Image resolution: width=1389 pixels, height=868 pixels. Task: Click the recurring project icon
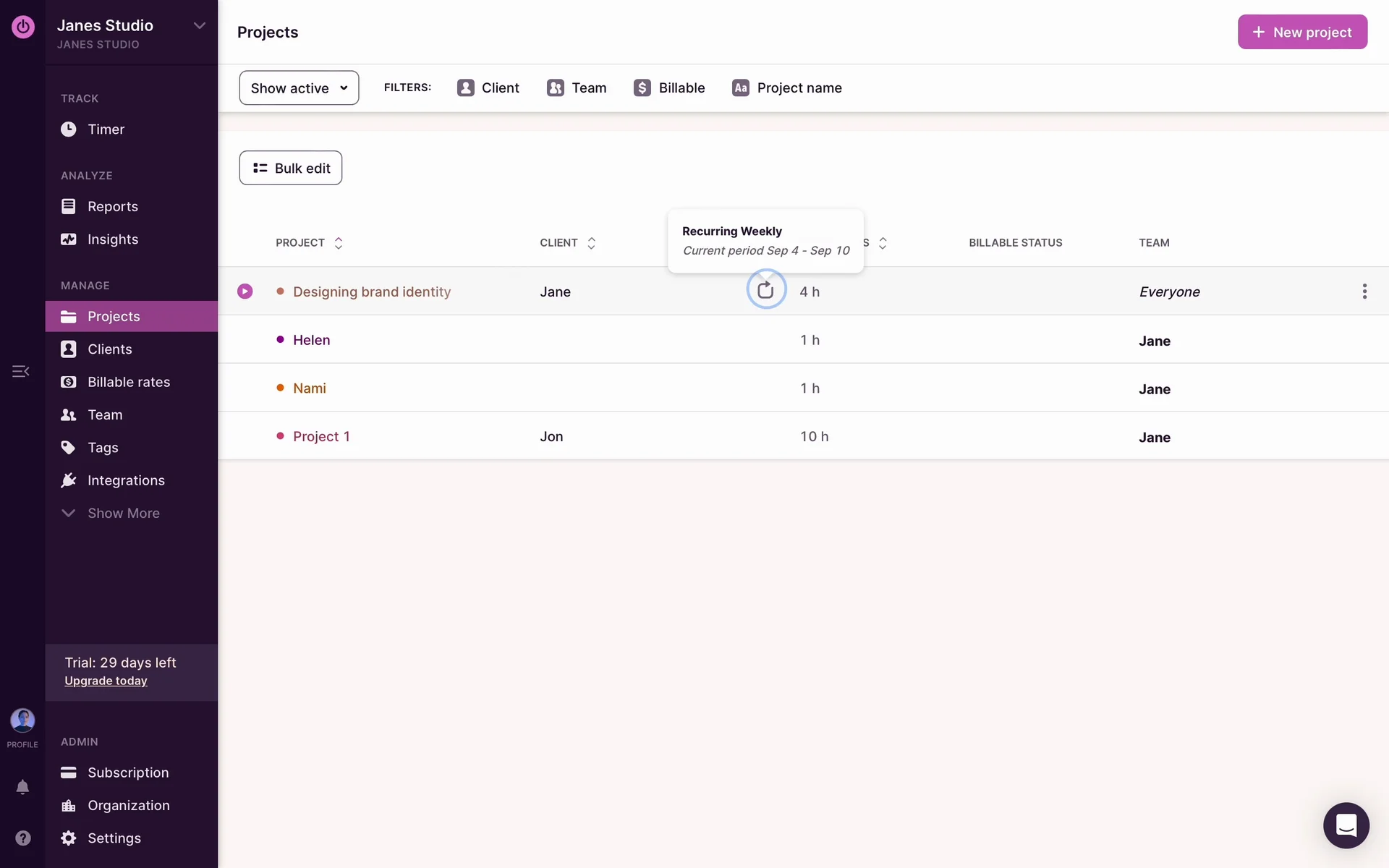(765, 290)
